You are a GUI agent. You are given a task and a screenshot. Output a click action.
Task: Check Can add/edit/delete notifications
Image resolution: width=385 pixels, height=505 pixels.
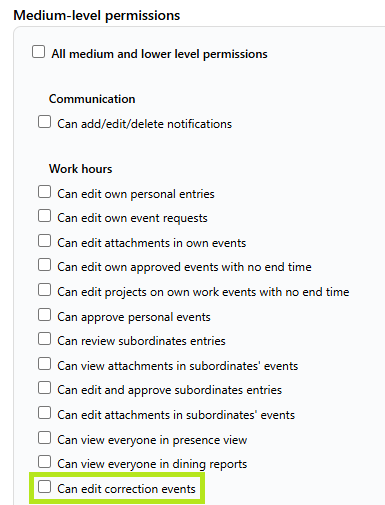[x=44, y=122]
